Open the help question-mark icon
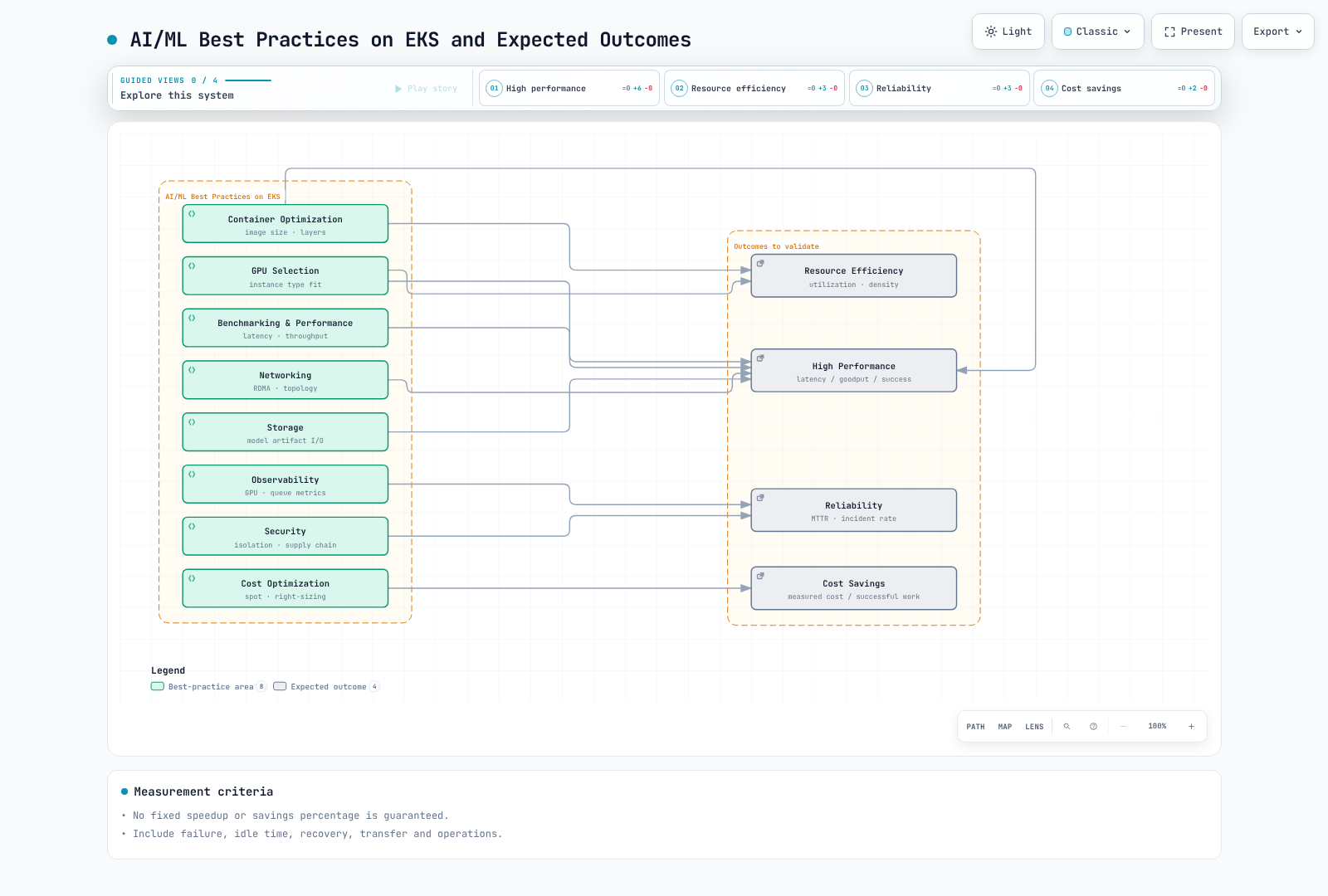The width and height of the screenshot is (1328, 896). point(1094,727)
